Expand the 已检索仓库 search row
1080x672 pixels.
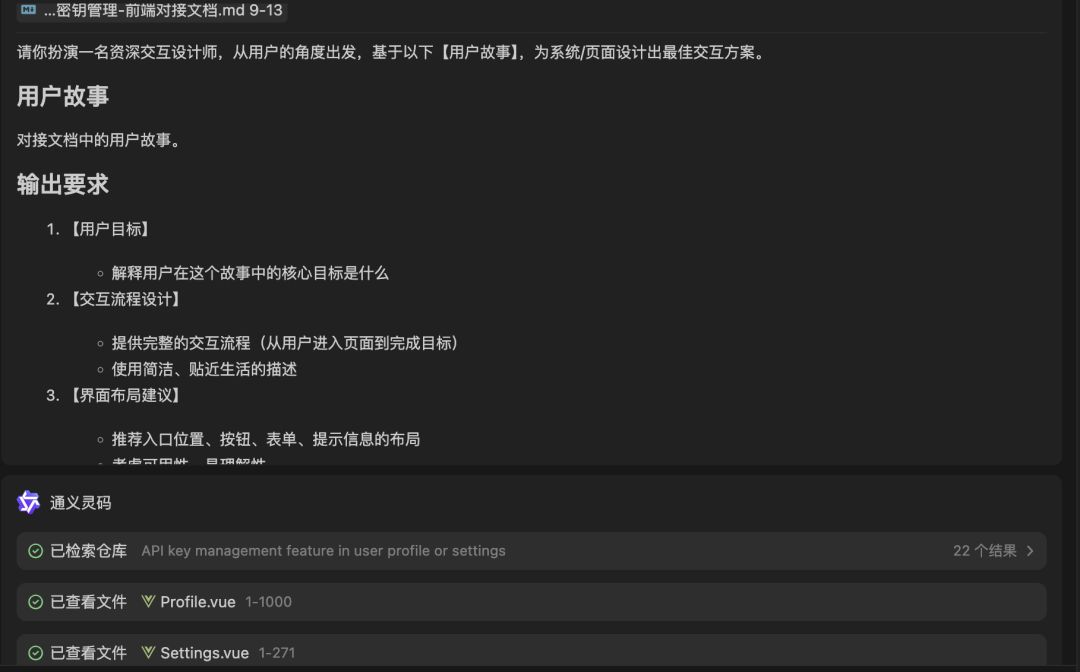(532, 551)
